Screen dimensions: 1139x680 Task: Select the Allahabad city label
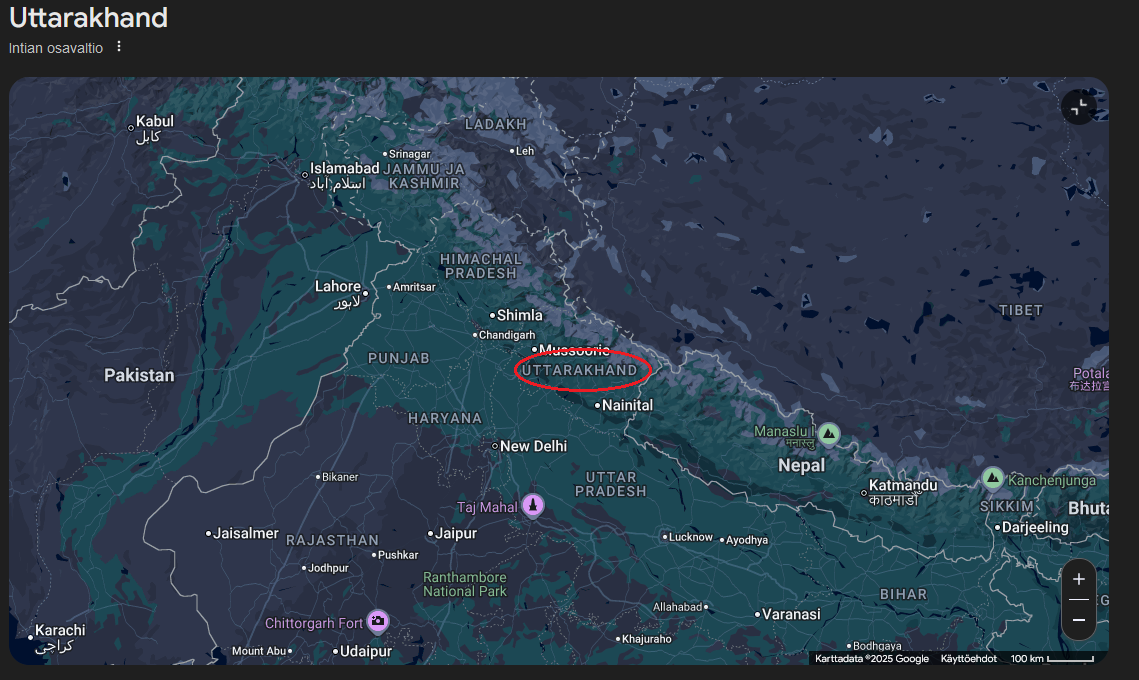pos(677,607)
